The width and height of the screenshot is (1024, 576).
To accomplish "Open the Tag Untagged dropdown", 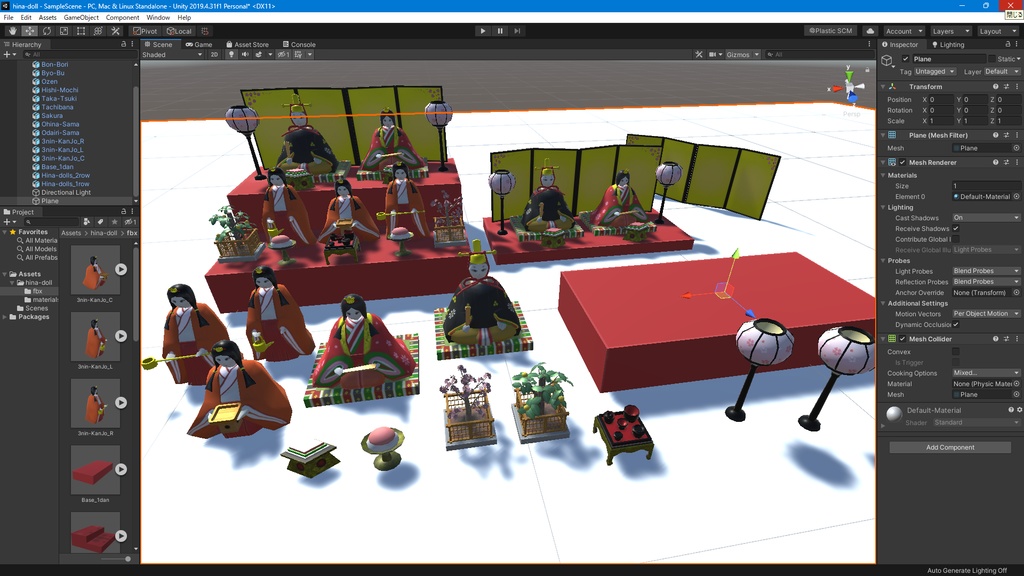I will [935, 71].
